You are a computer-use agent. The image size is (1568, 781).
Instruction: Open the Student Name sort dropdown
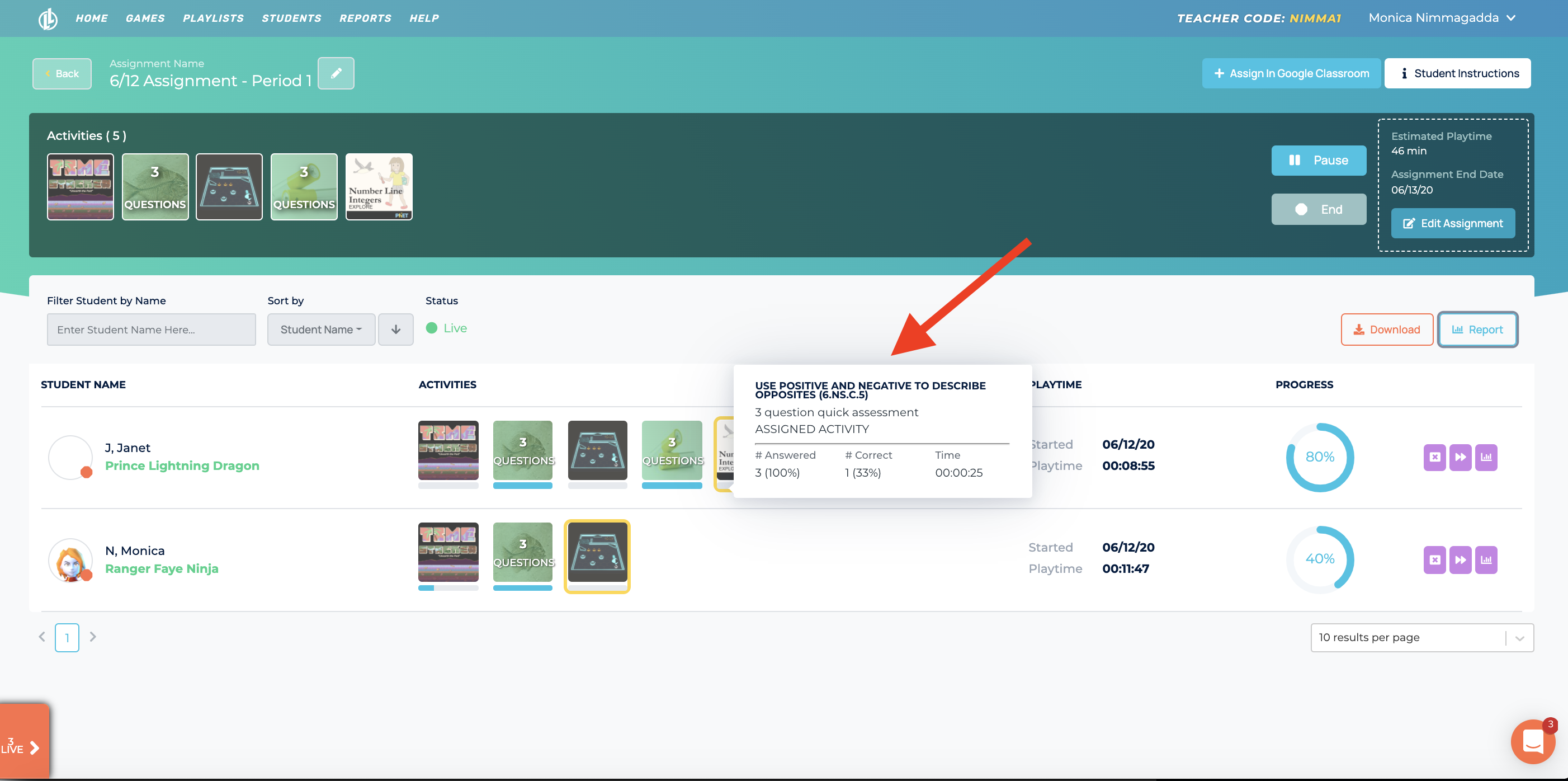(x=321, y=330)
